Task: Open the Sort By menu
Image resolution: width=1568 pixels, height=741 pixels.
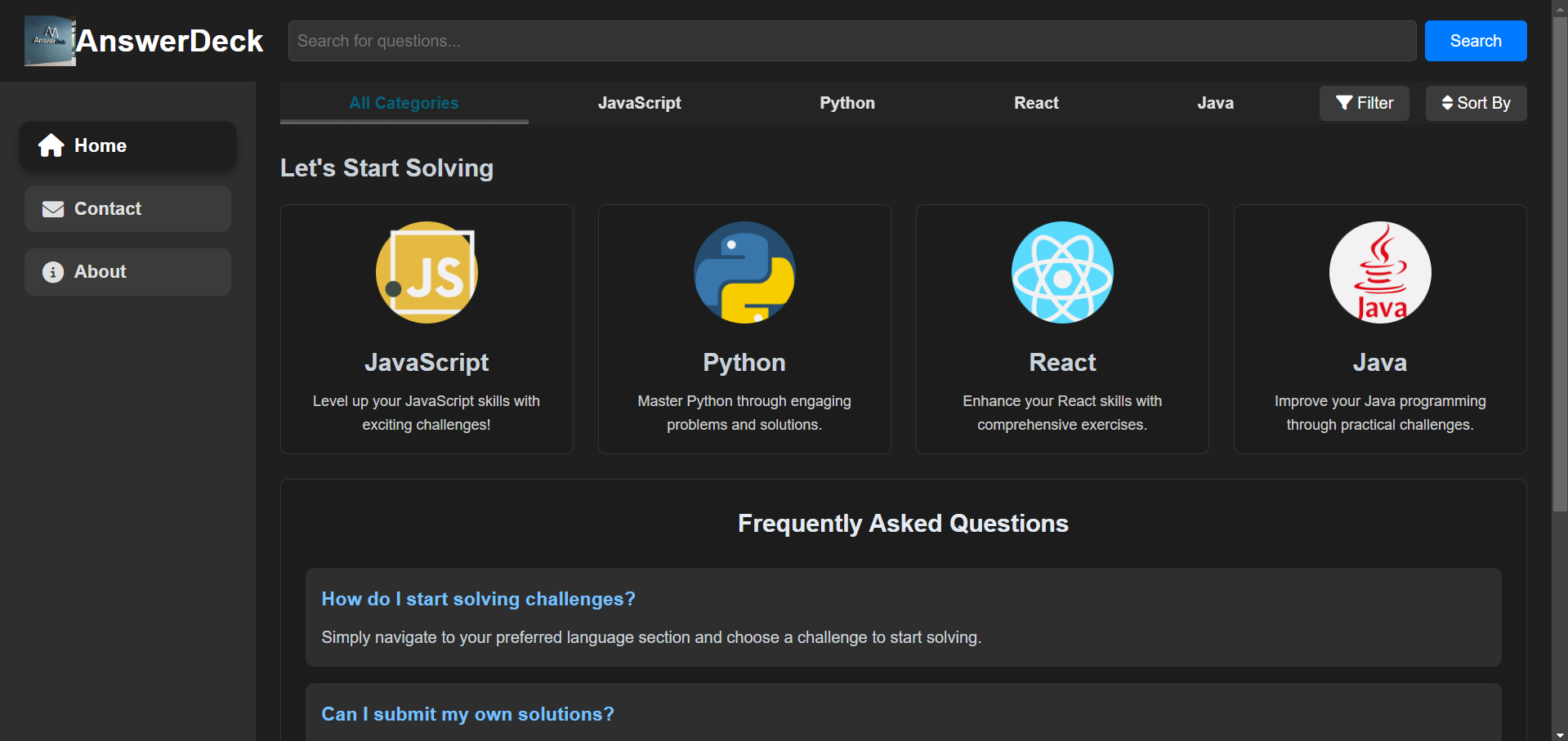Action: (x=1476, y=103)
